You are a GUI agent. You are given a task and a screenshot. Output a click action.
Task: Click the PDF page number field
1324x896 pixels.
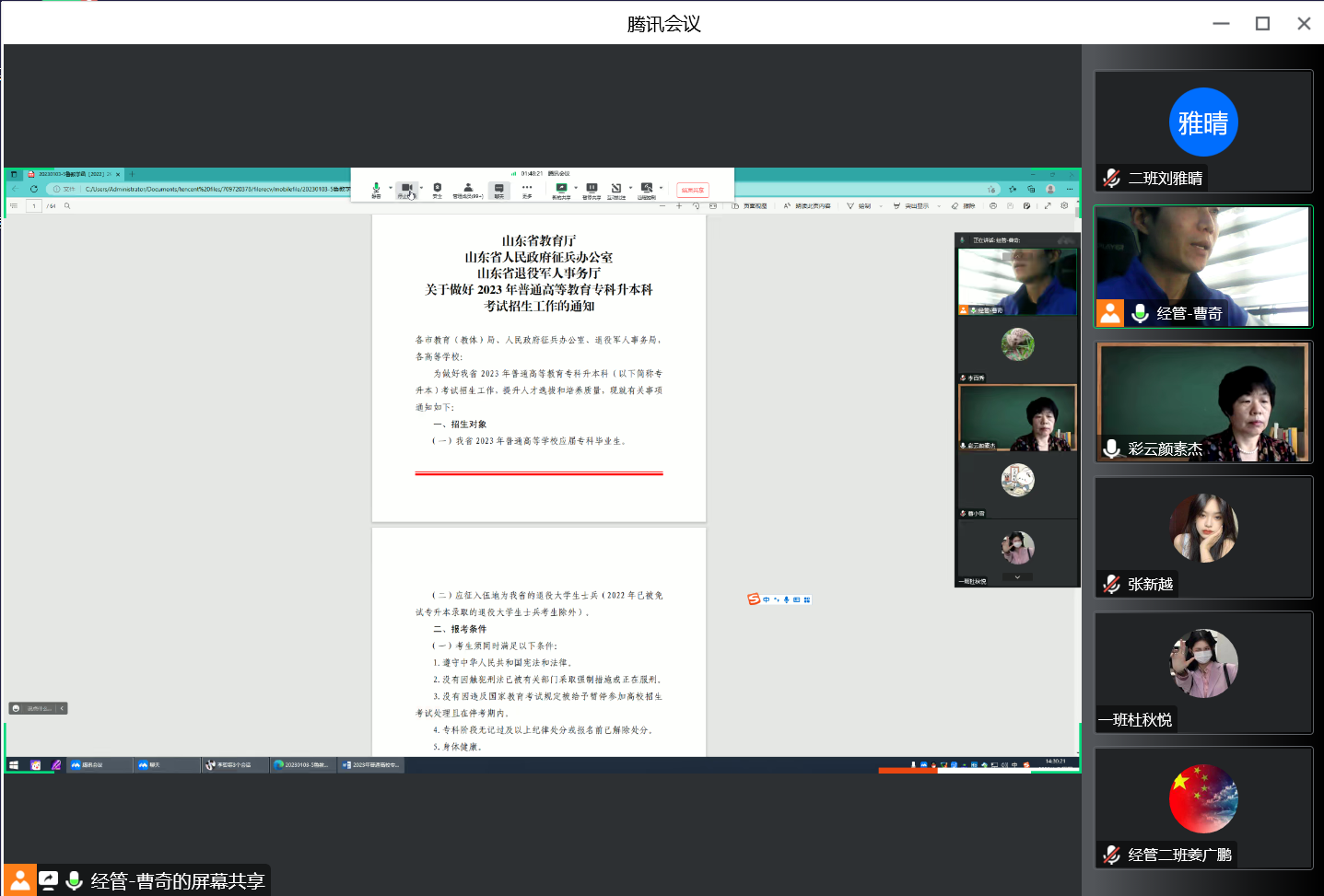[34, 206]
